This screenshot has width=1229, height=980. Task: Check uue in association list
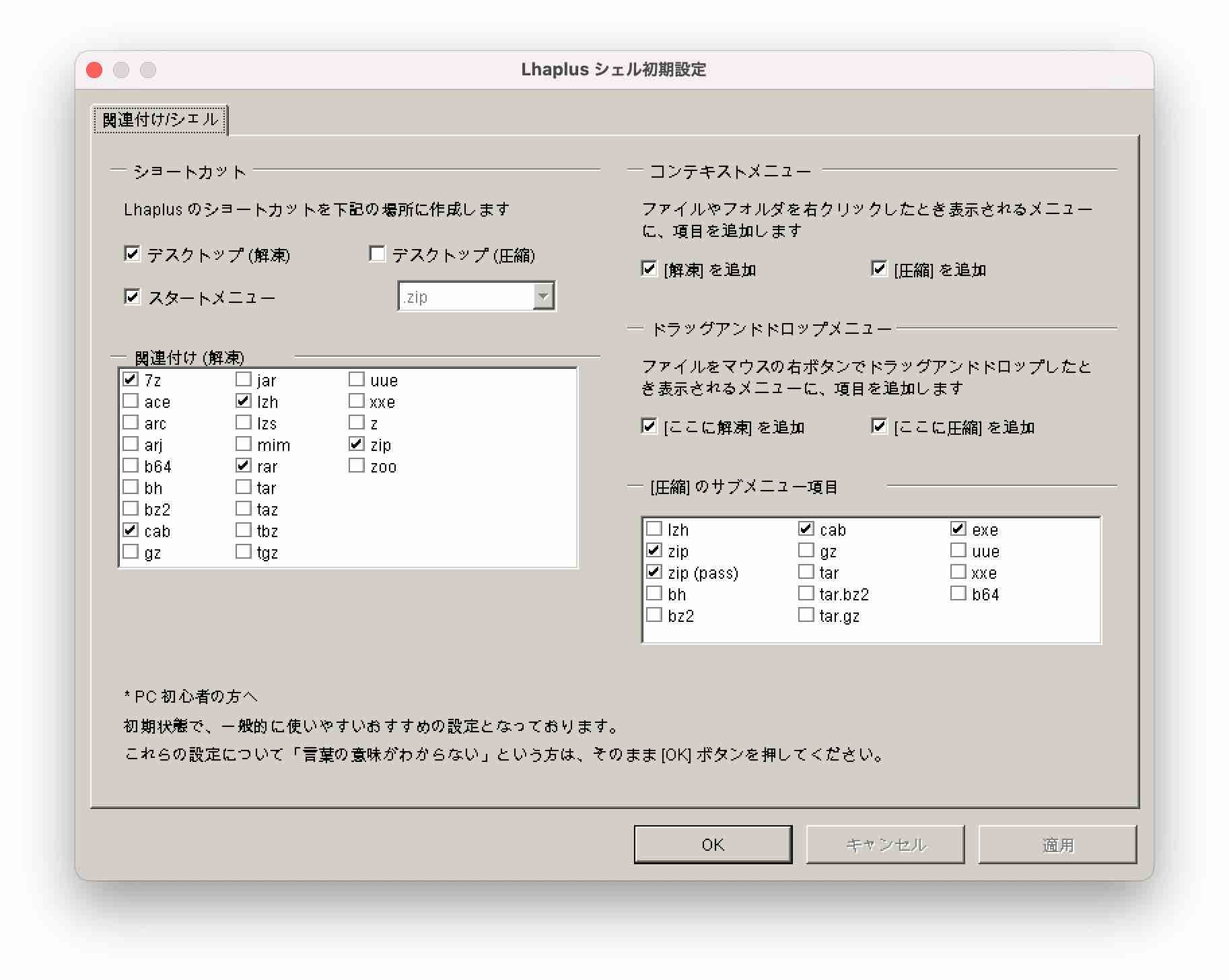point(357,380)
